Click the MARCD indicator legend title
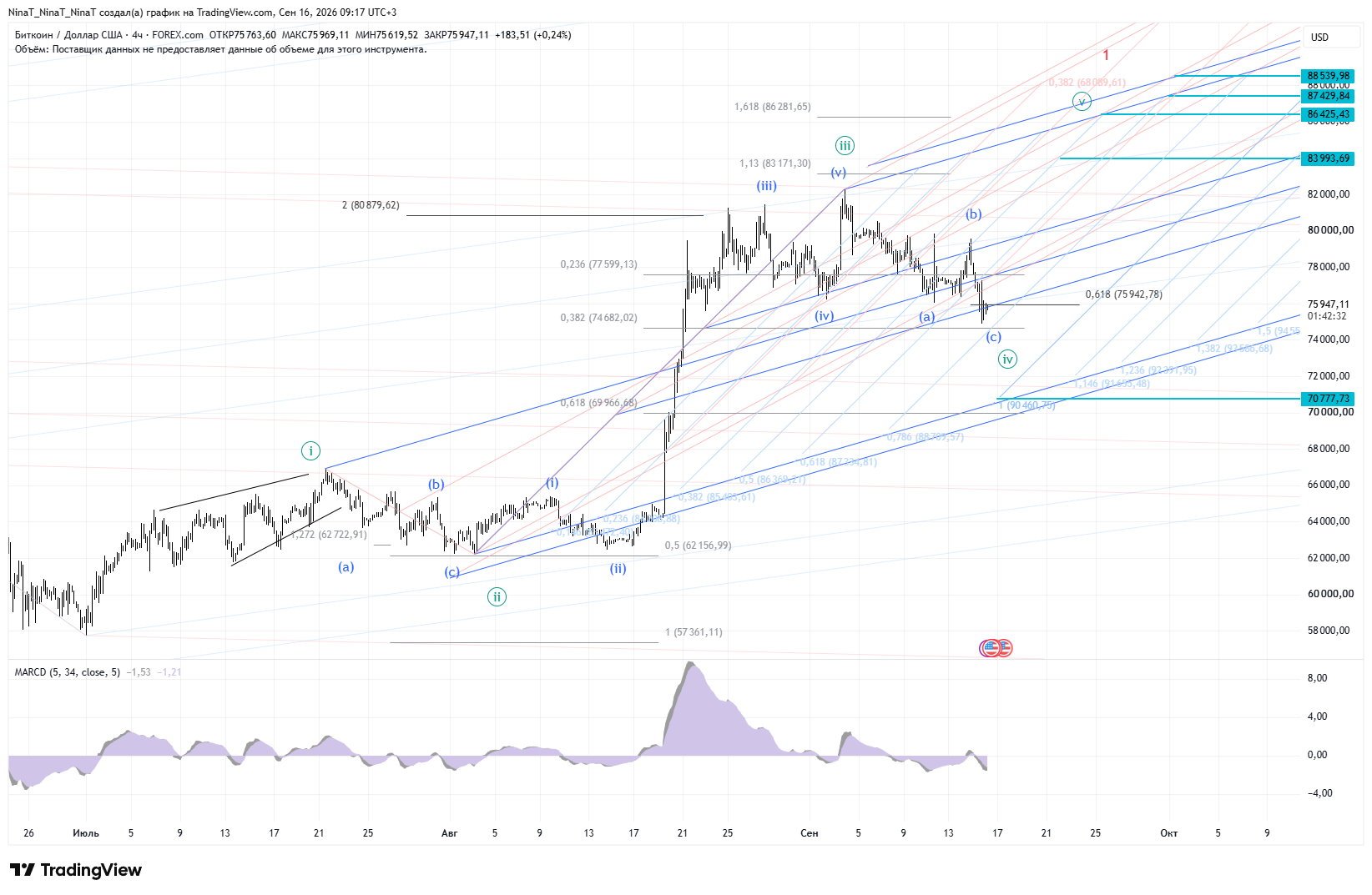Image resolution: width=1372 pixels, height=895 pixels. (67, 671)
